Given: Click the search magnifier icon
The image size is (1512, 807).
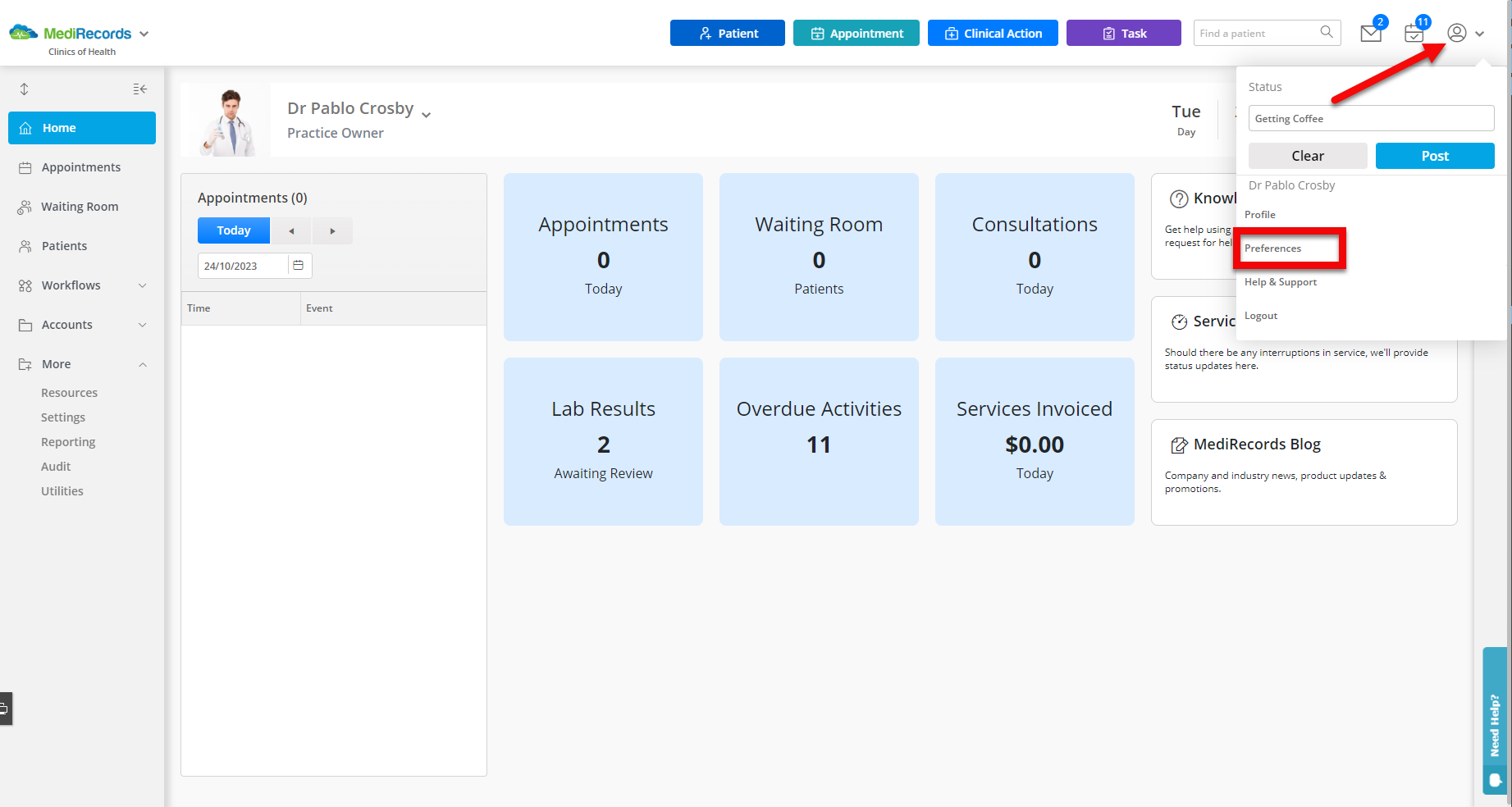Looking at the screenshot, I should tap(1327, 32).
